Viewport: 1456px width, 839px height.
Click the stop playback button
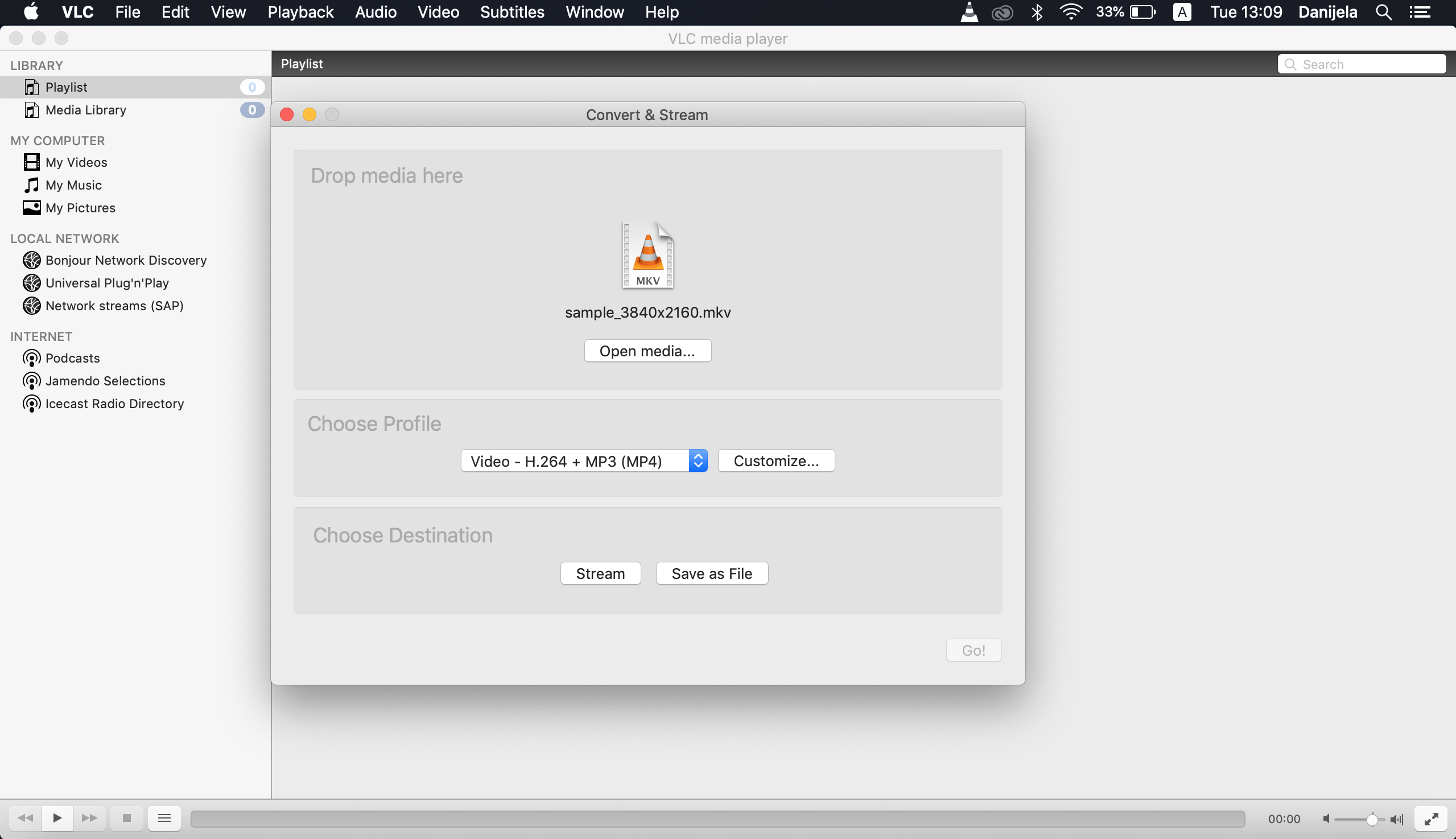tap(127, 818)
